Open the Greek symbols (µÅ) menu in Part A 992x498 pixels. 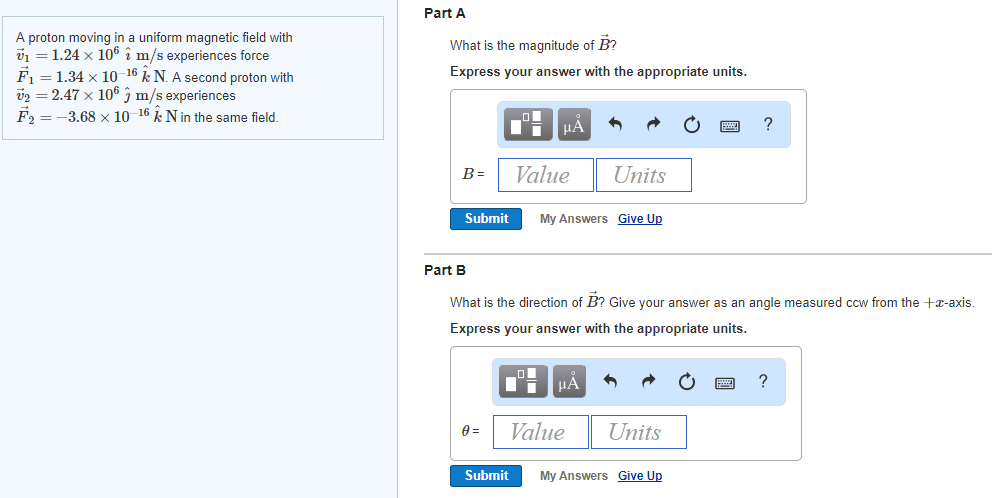point(575,124)
